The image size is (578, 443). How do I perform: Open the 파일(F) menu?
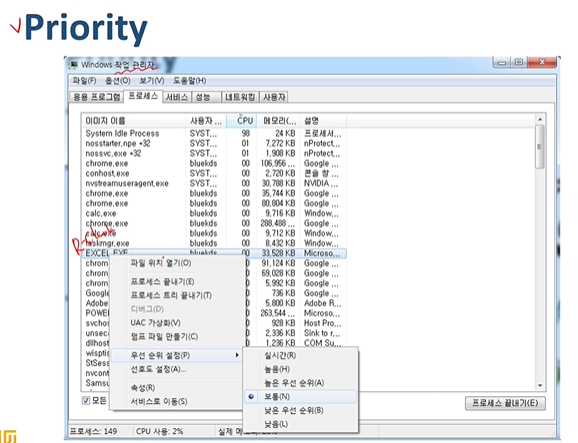(x=84, y=80)
